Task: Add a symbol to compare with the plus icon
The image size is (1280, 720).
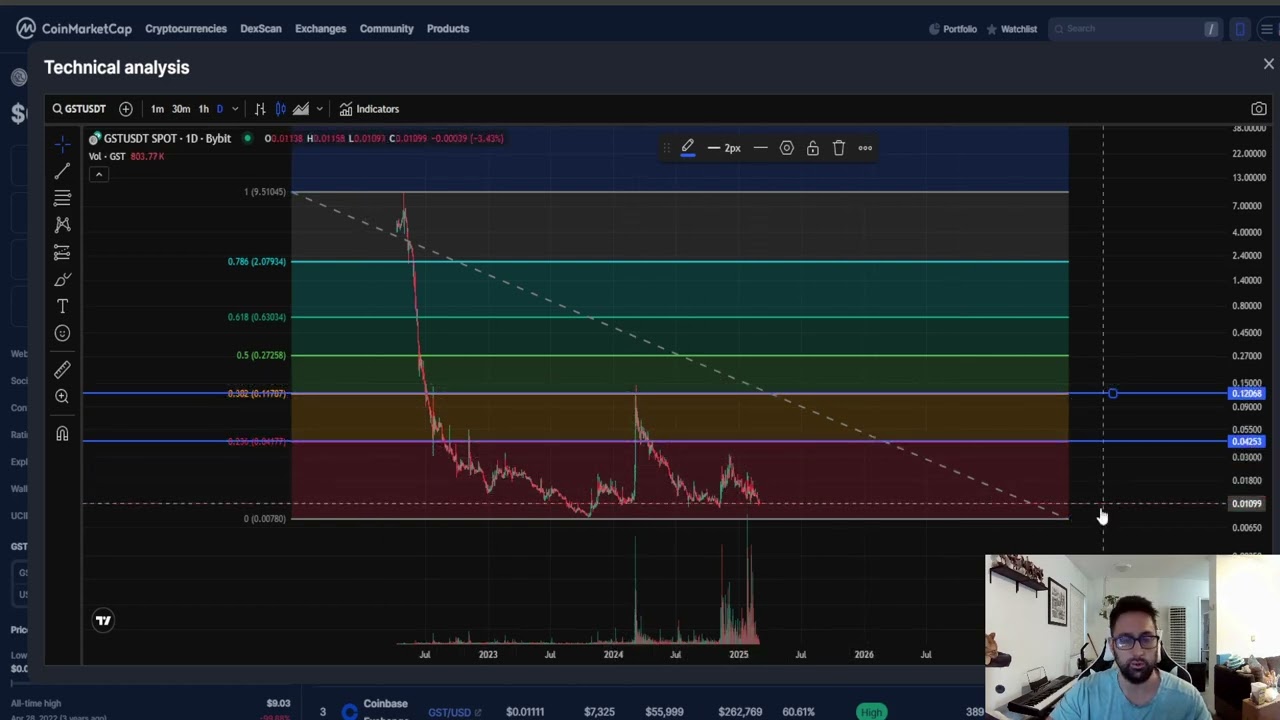Action: click(x=126, y=109)
